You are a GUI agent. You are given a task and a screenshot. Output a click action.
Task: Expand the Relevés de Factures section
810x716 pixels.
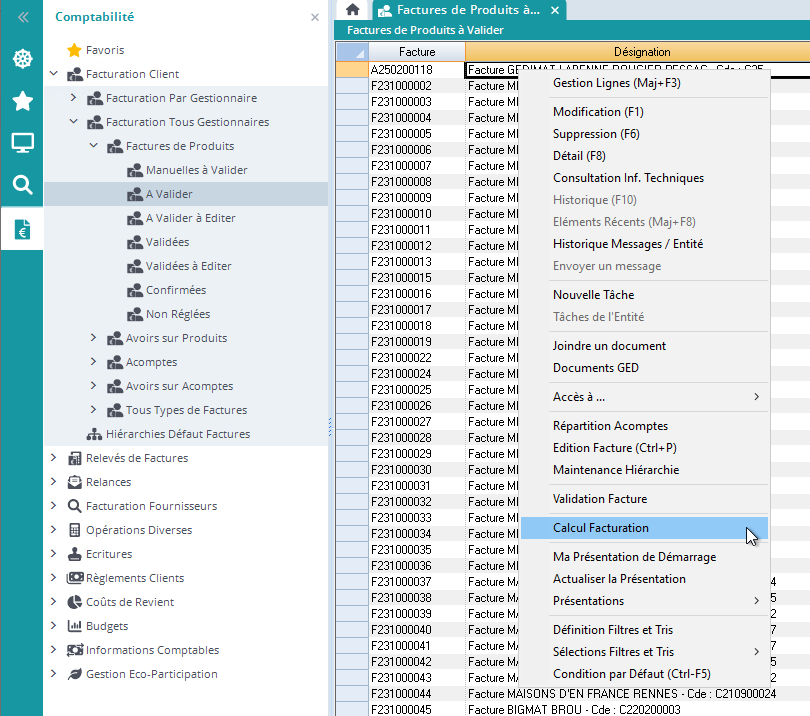coord(53,458)
